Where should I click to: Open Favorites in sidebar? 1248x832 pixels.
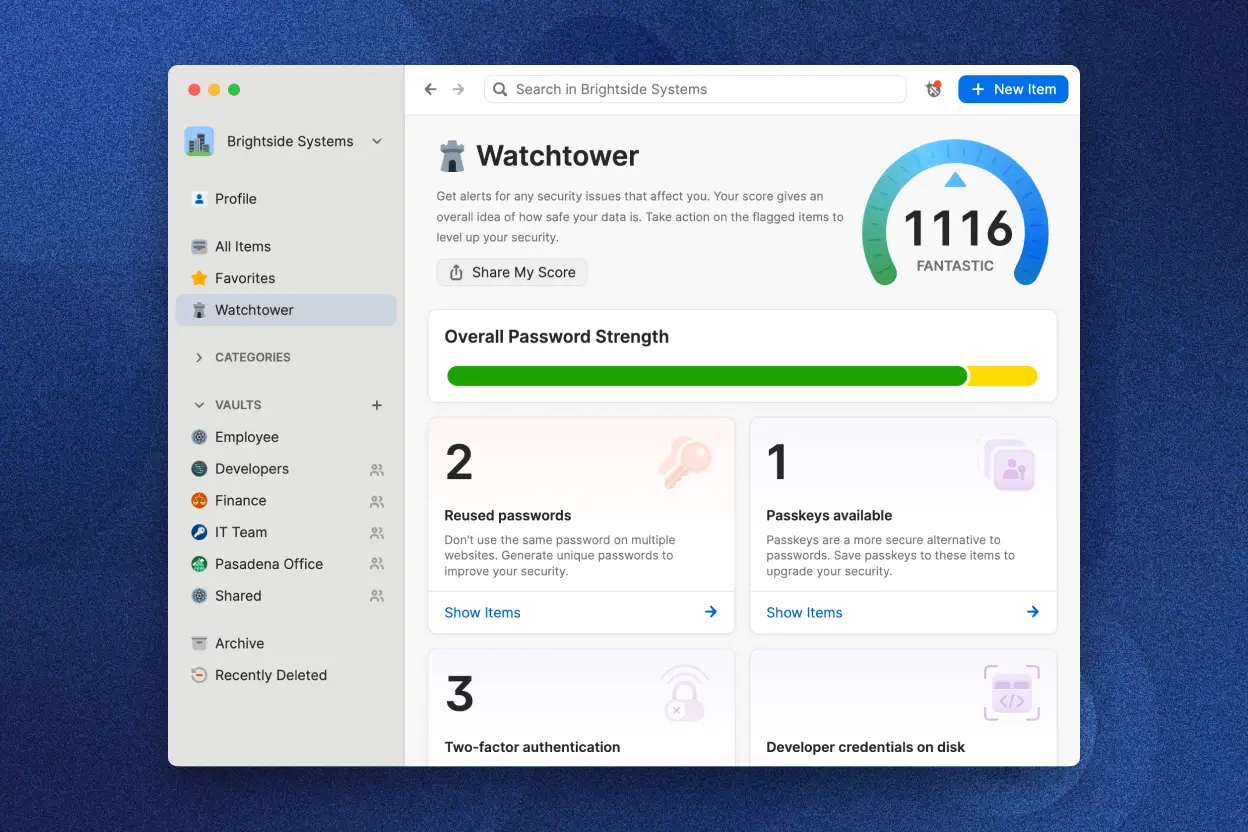[x=286, y=278]
